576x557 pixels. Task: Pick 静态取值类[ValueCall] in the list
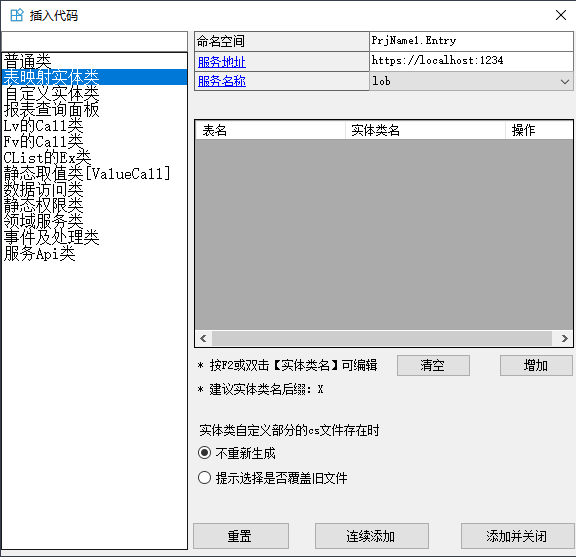[87, 173]
